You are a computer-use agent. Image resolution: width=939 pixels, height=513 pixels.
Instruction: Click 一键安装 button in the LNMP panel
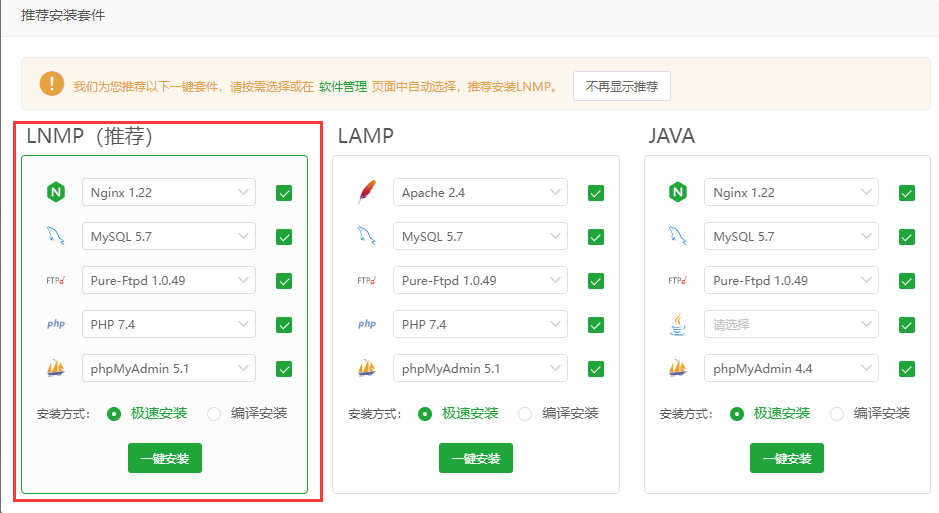pos(165,458)
